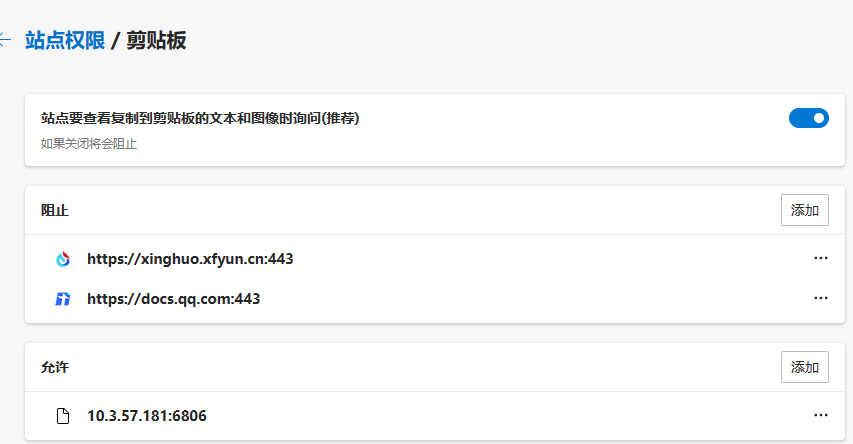This screenshot has width=853, height=444.
Task: Click the xinghuo.xfyun.cn flame favicon
Action: [63, 259]
